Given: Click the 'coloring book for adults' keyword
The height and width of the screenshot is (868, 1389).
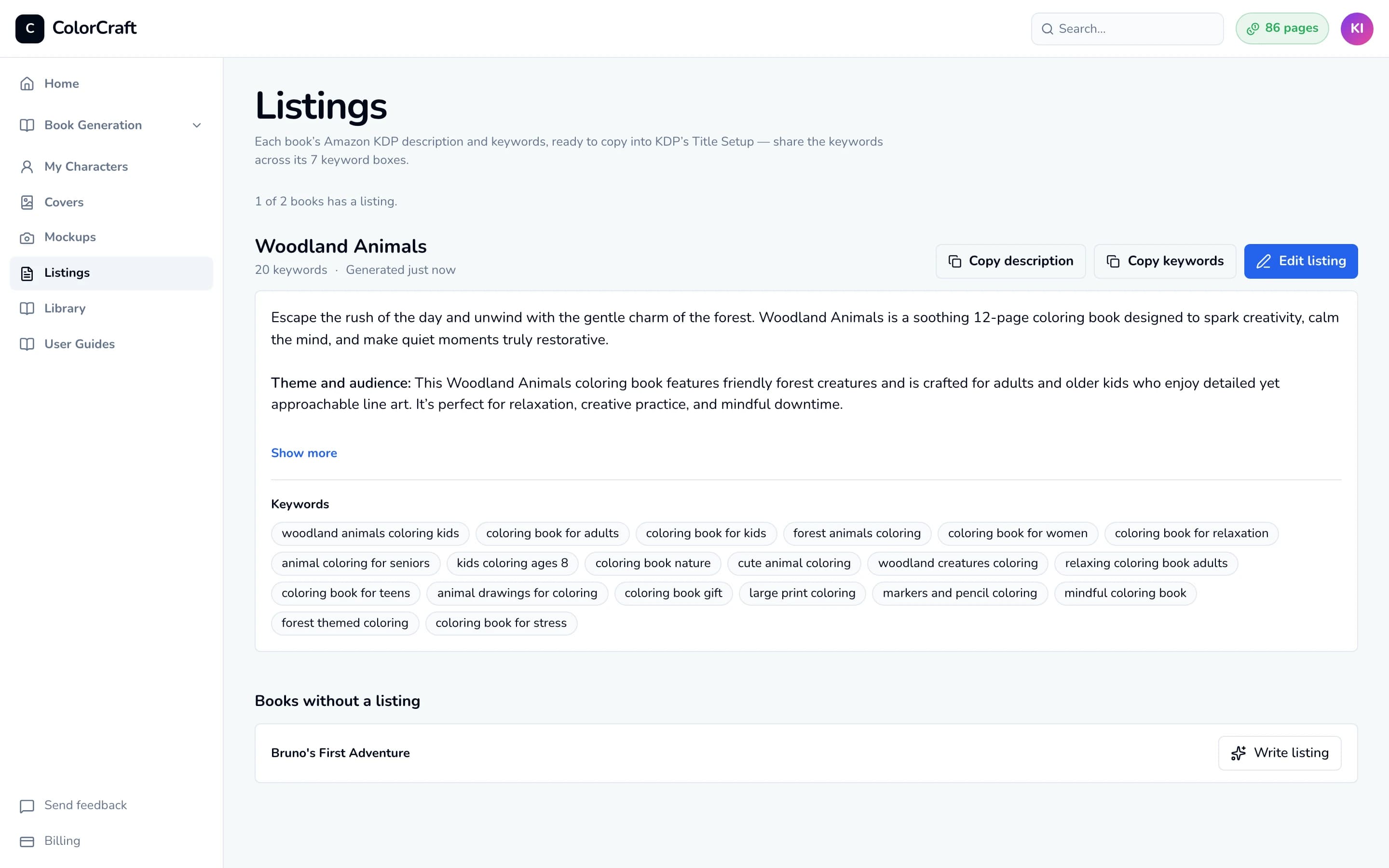Looking at the screenshot, I should (552, 533).
